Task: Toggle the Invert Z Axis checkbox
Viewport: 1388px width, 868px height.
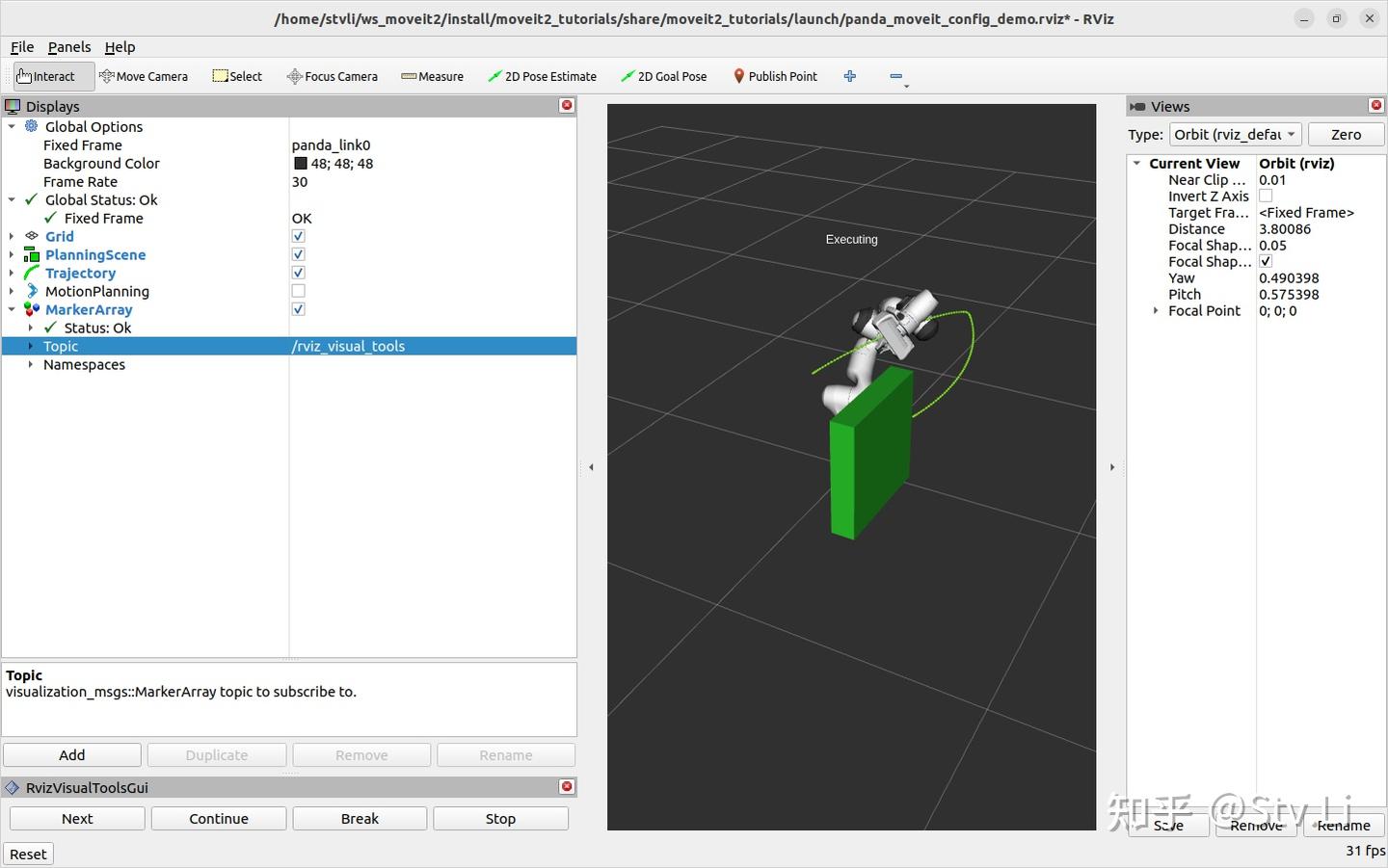Action: pos(1266,196)
